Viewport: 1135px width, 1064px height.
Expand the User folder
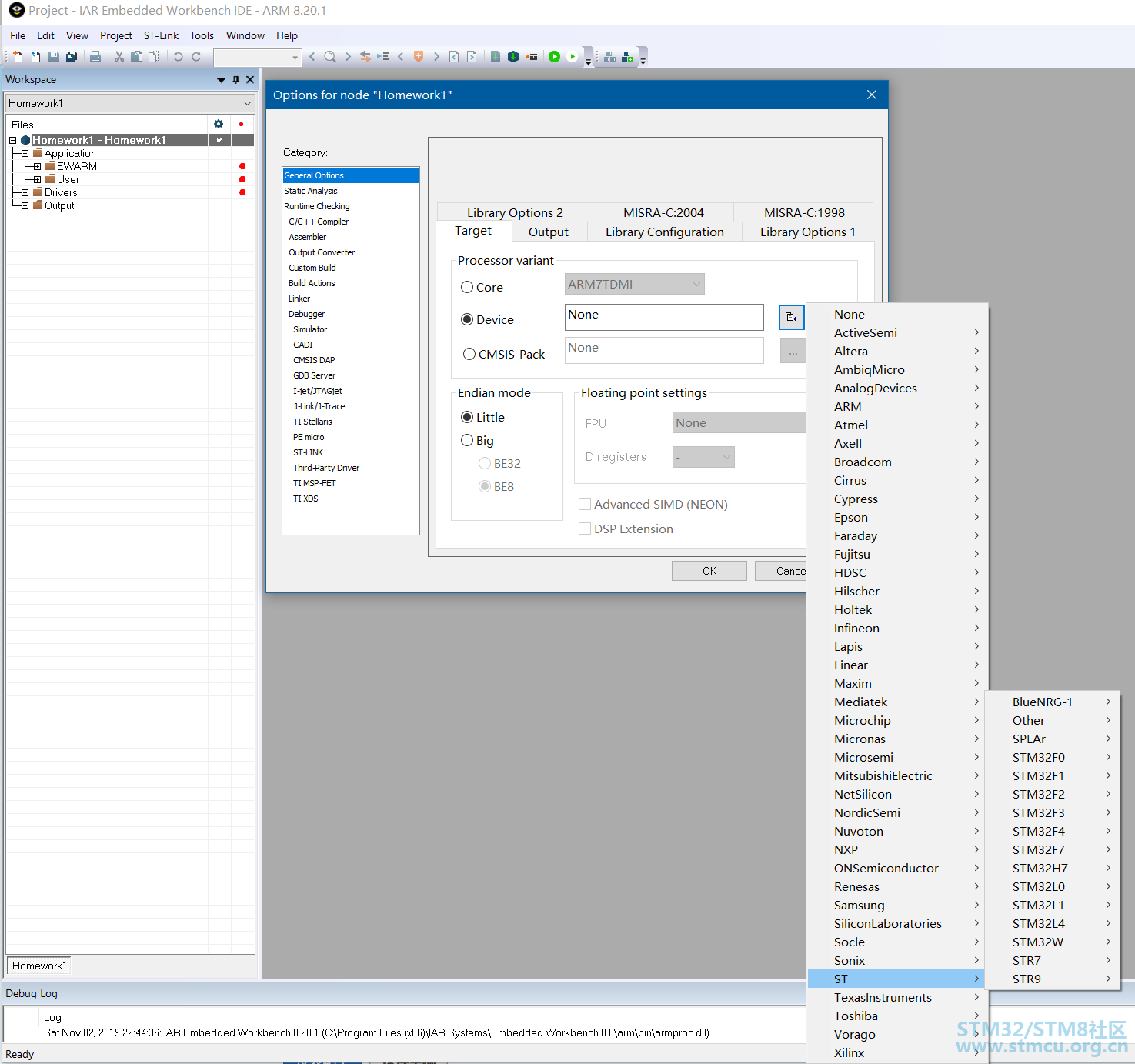(37, 179)
